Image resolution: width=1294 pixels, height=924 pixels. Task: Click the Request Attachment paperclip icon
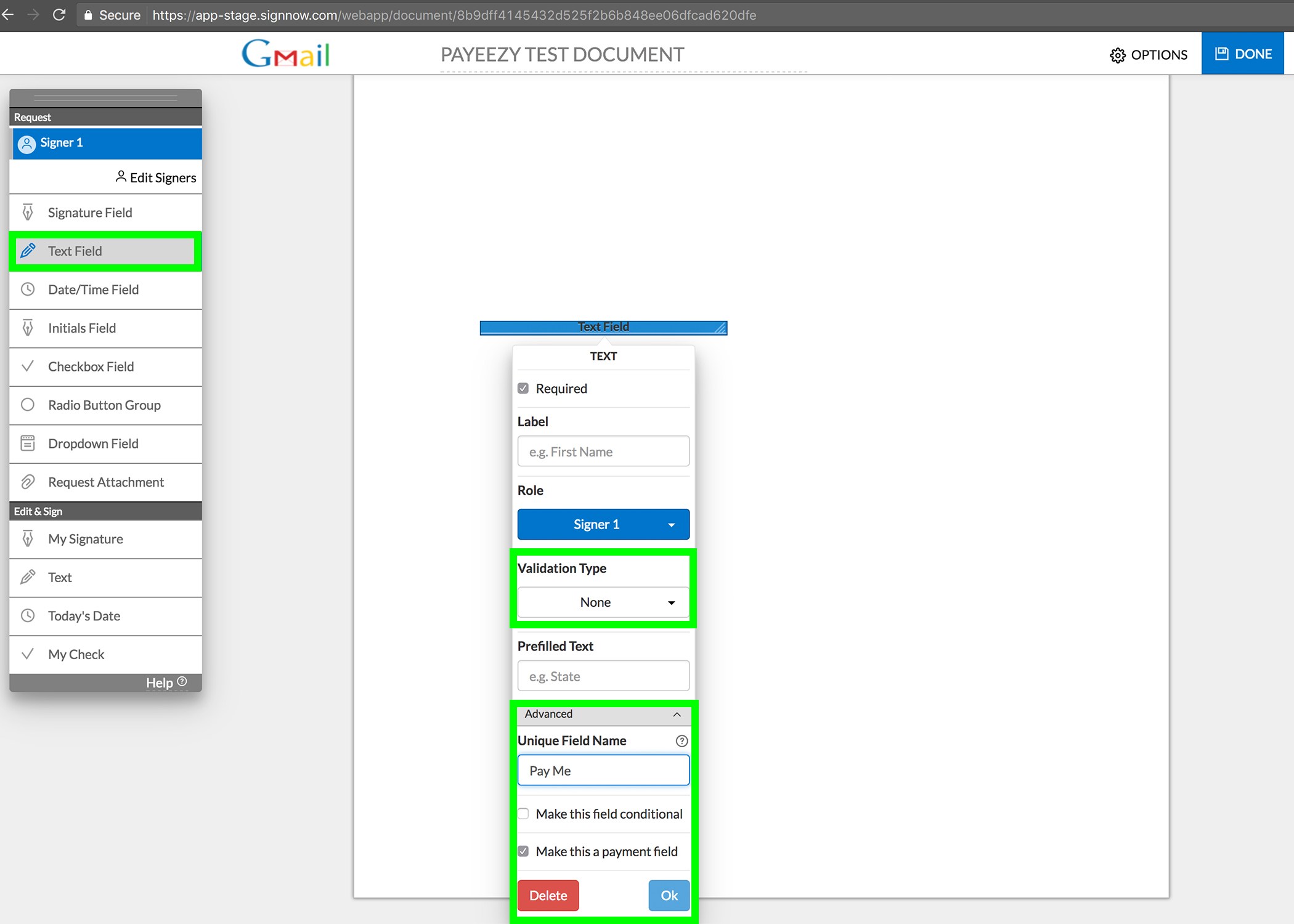(x=28, y=482)
